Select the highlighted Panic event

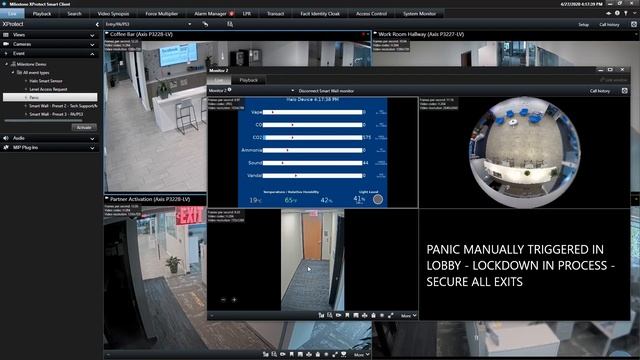(x=50, y=97)
